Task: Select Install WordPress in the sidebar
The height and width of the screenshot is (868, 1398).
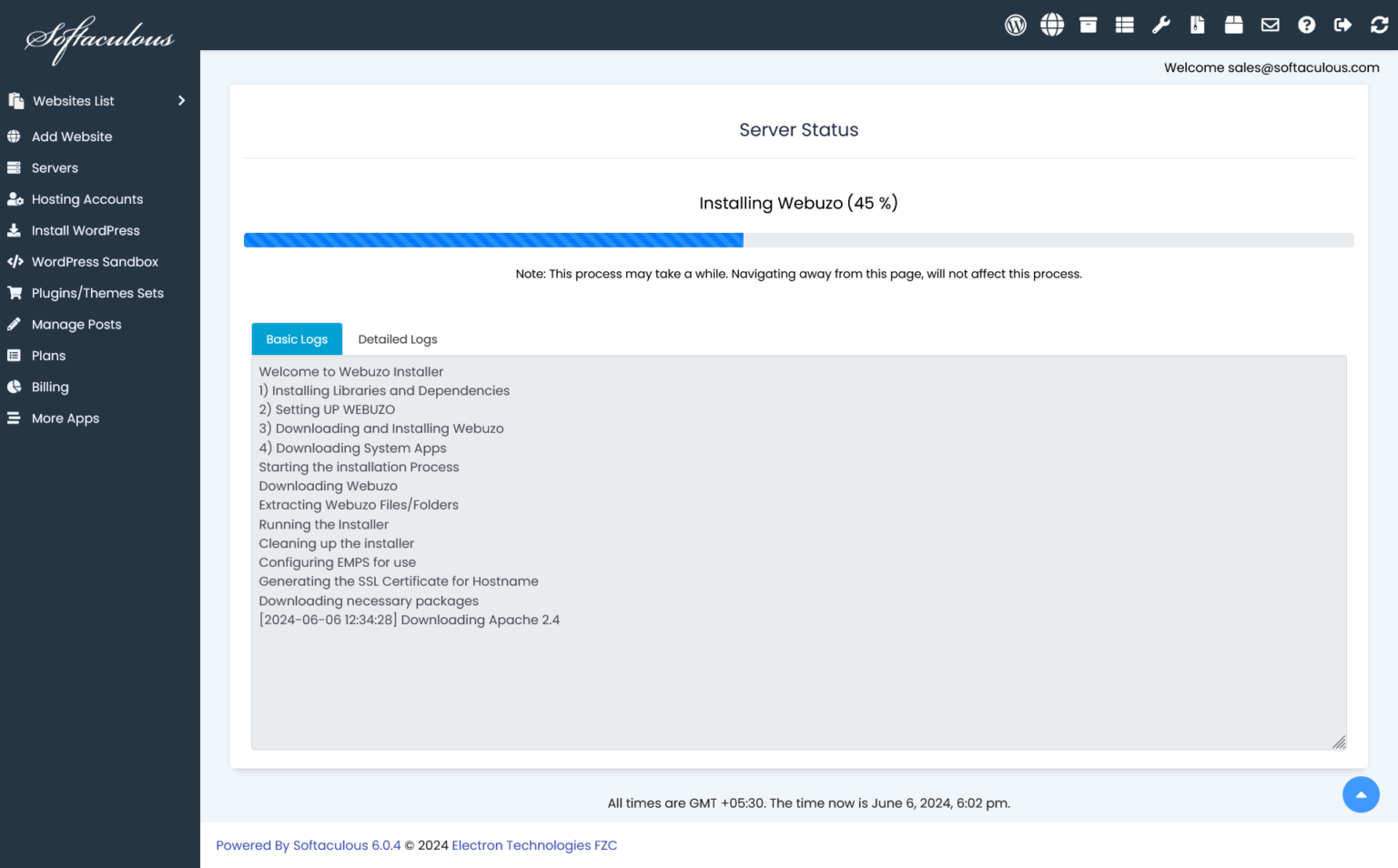Action: (86, 230)
